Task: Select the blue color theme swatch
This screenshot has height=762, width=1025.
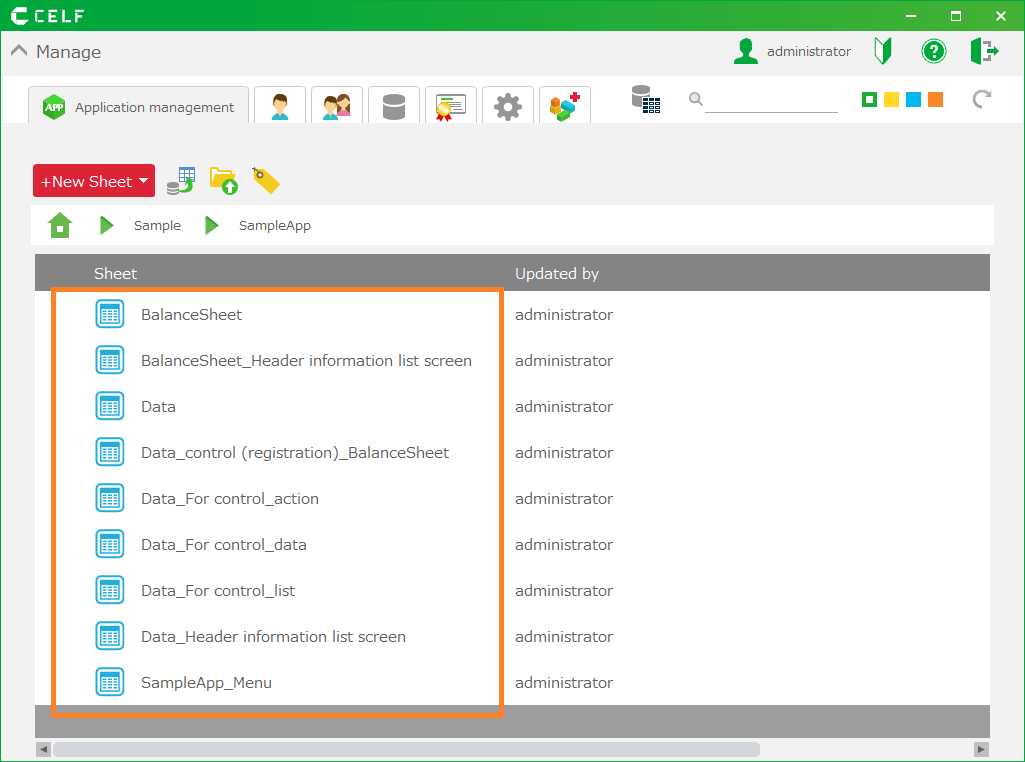Action: tap(913, 100)
